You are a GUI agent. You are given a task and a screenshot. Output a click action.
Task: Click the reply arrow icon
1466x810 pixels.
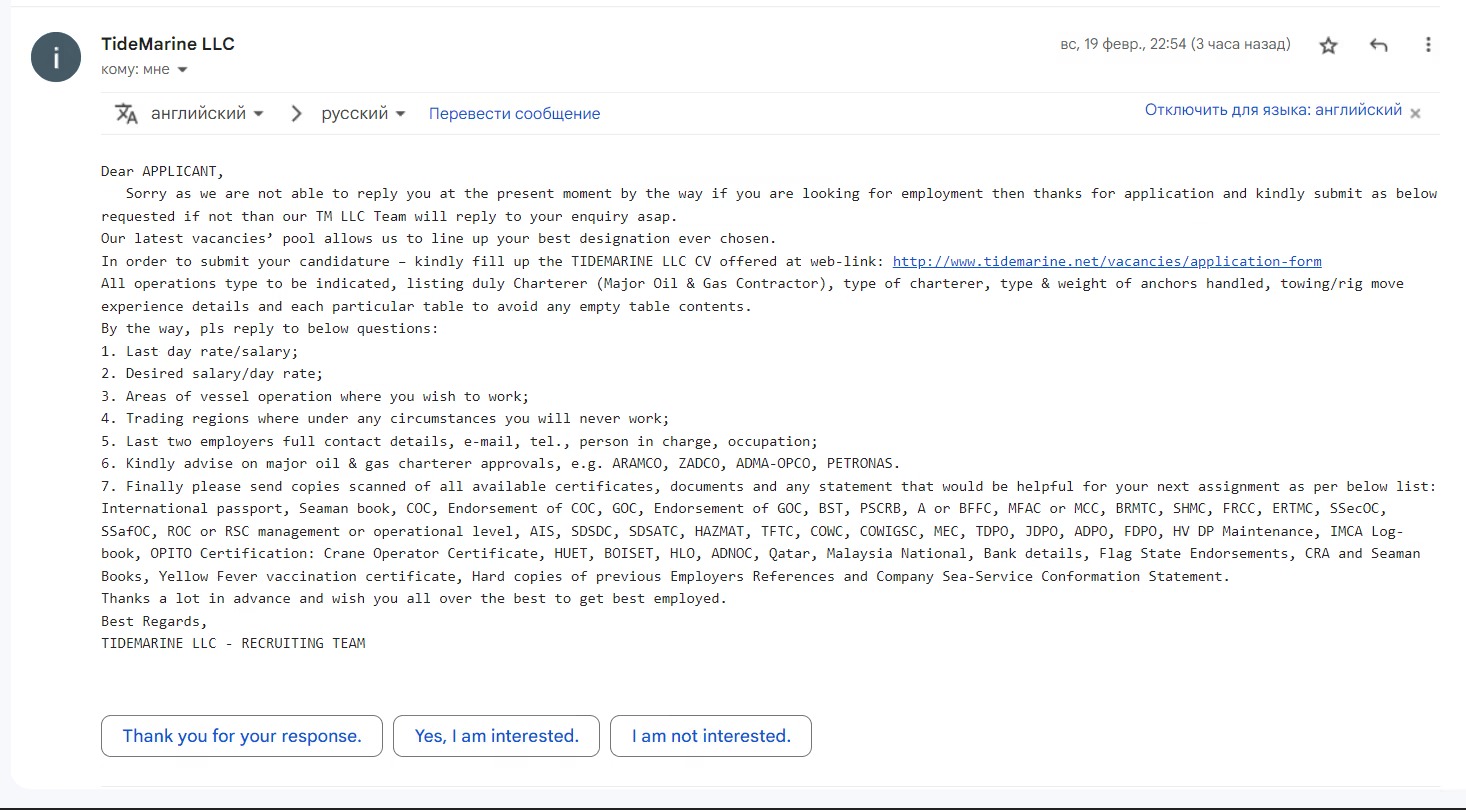pyautogui.click(x=1379, y=45)
